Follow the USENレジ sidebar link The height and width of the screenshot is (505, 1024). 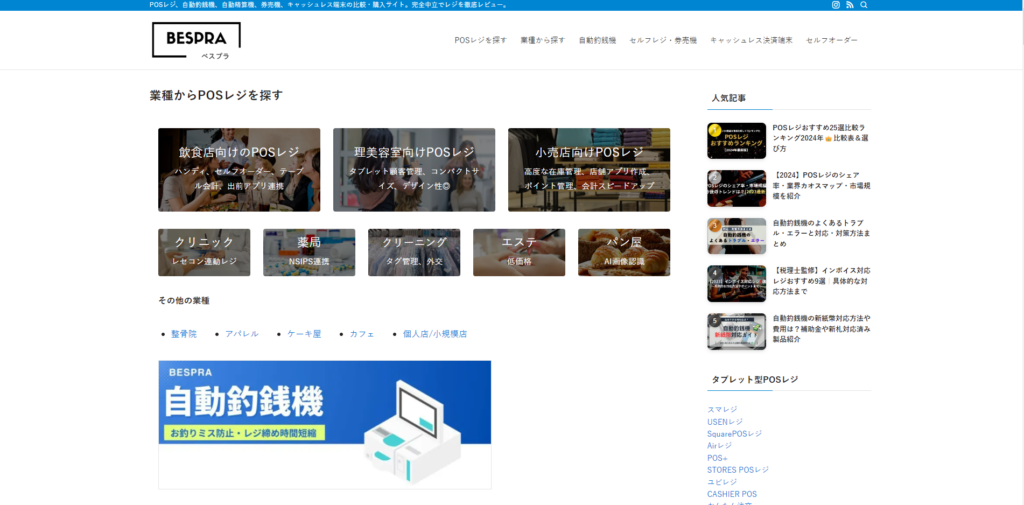click(725, 421)
